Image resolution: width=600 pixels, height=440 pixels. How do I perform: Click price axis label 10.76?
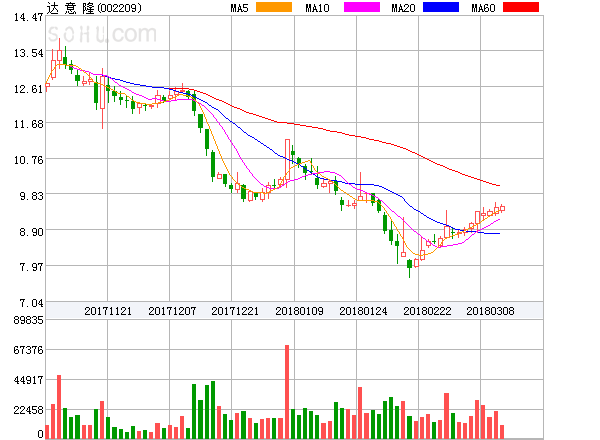point(28,160)
